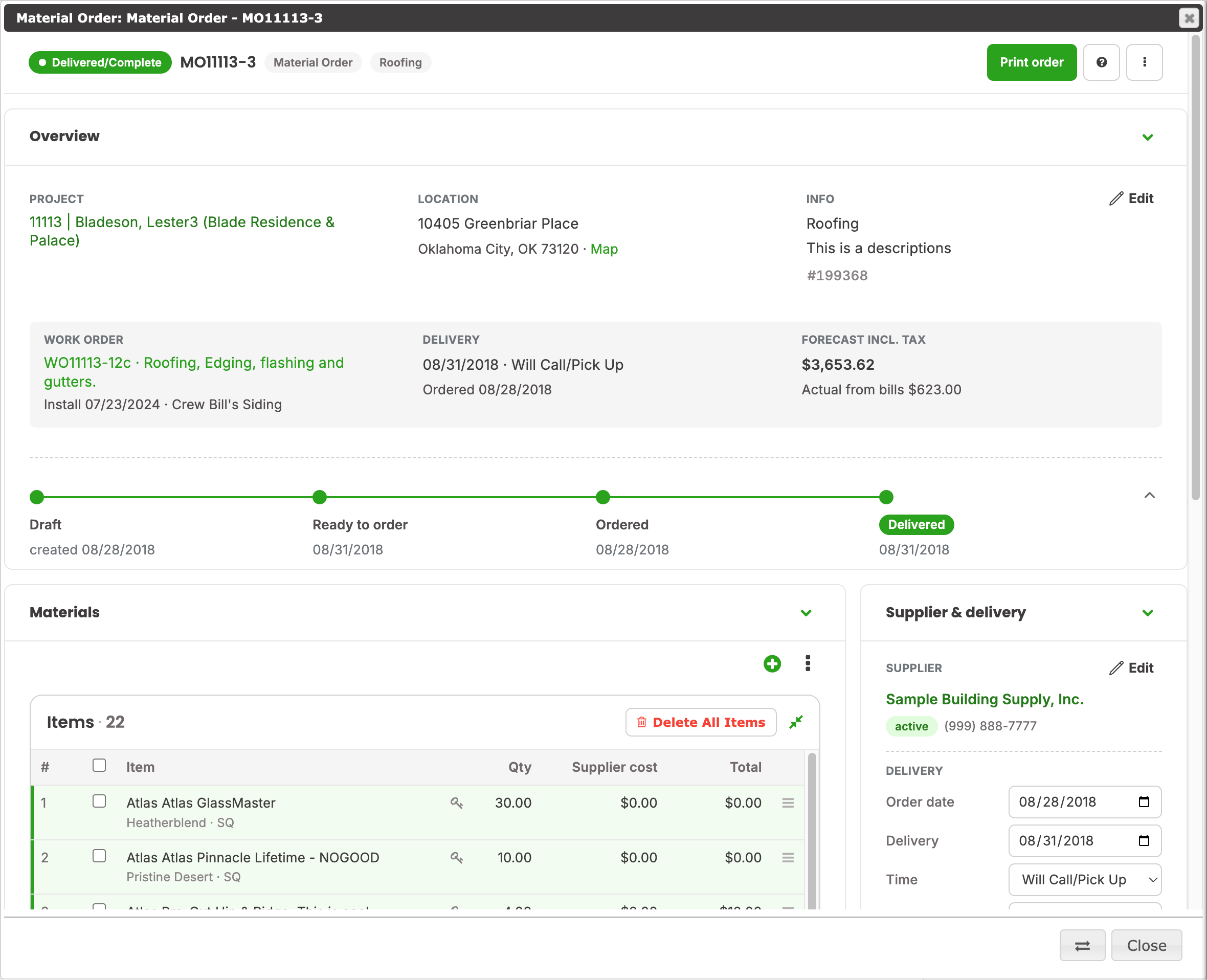Click the MO11113-3 order number heading
The image size is (1207, 980).
[x=218, y=62]
